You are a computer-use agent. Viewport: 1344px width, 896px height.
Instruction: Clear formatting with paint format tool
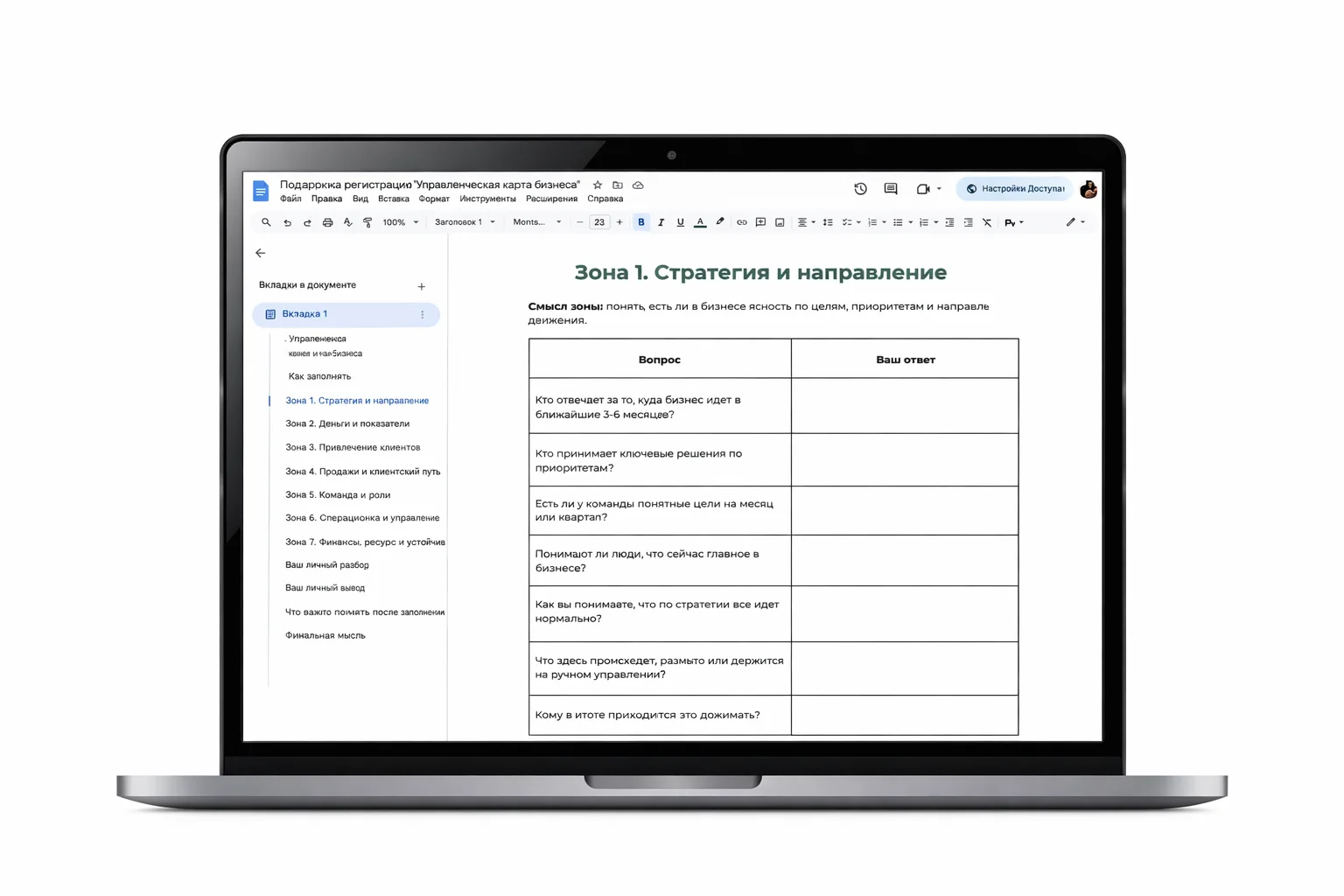367,222
